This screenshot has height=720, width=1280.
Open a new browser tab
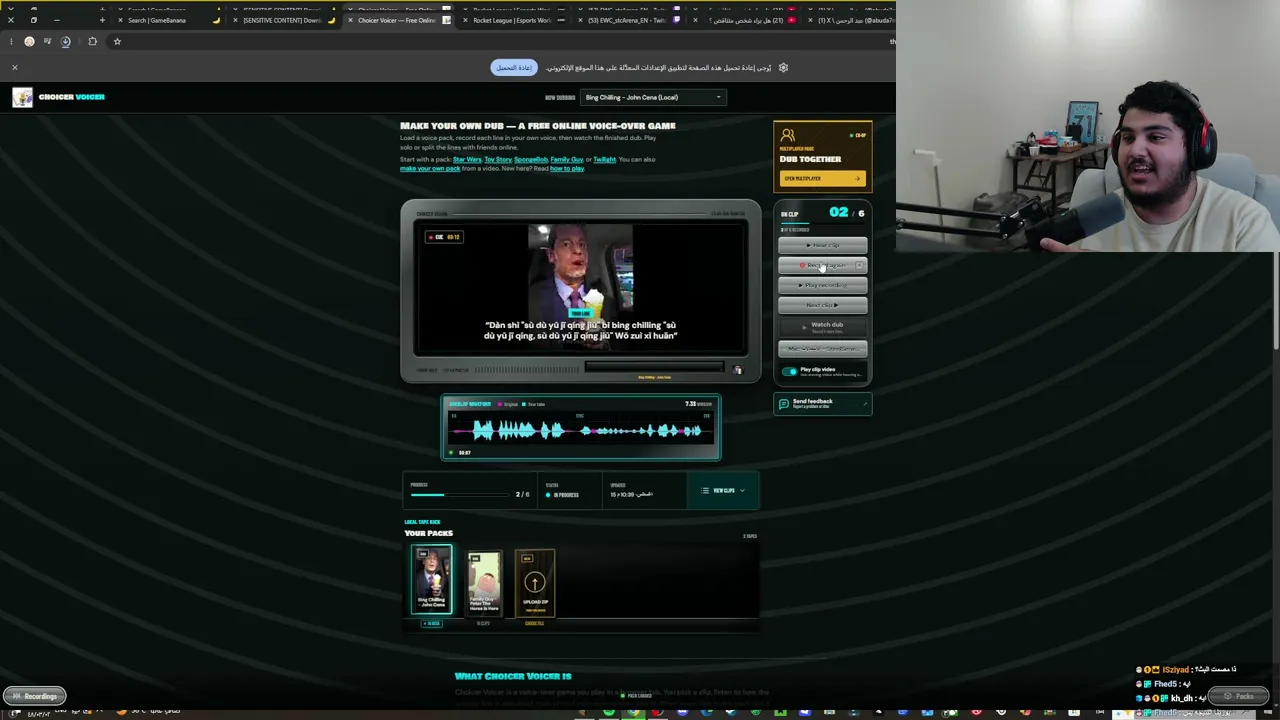(102, 20)
